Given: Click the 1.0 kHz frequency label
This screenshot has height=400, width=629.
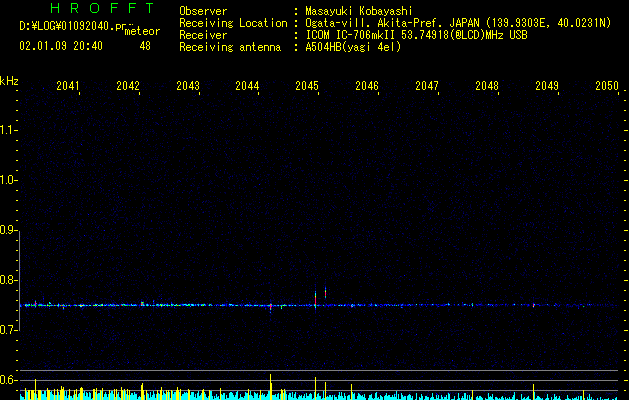Looking at the screenshot, I should (8, 180).
